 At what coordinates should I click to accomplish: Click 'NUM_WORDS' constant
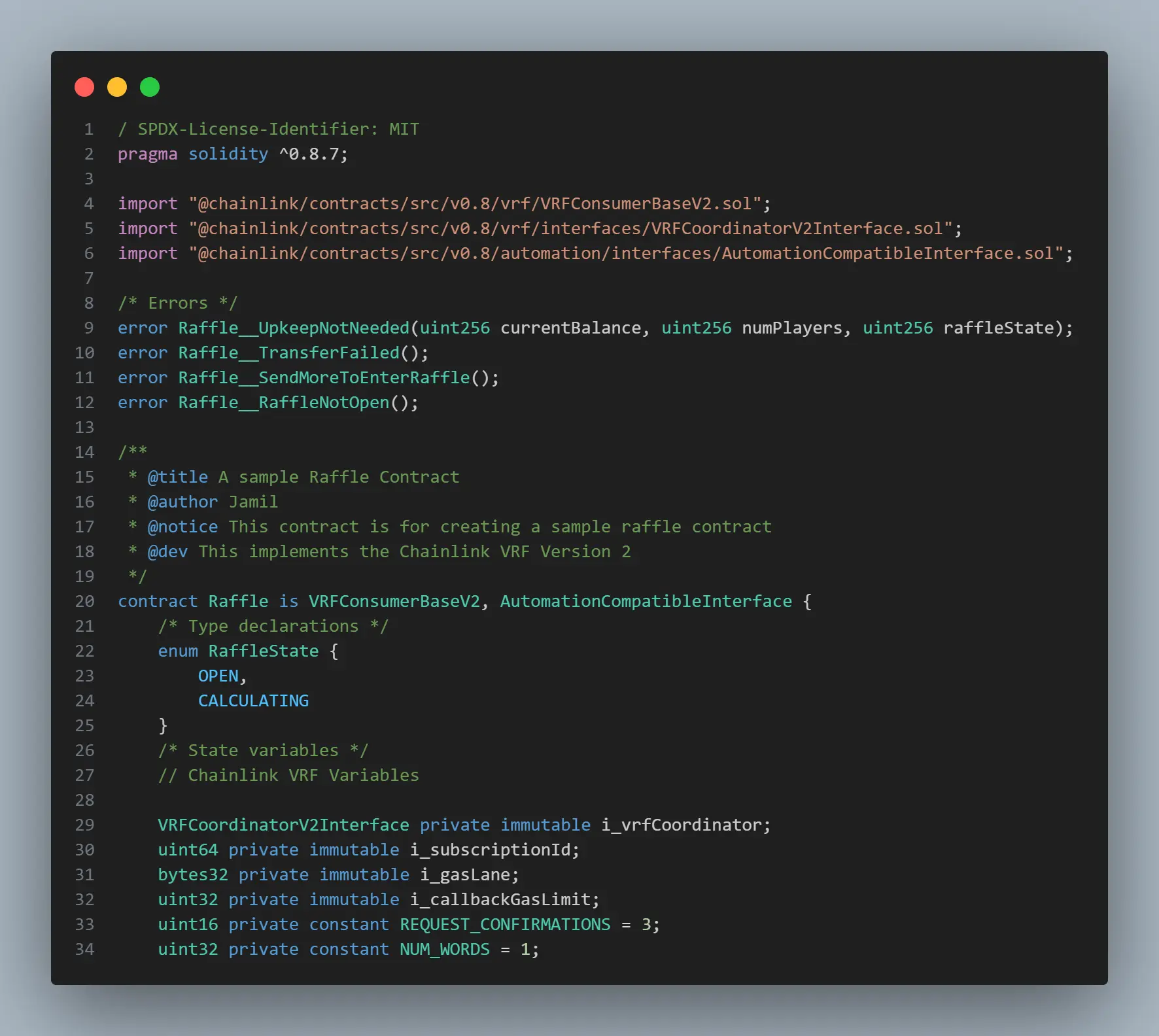pos(445,950)
